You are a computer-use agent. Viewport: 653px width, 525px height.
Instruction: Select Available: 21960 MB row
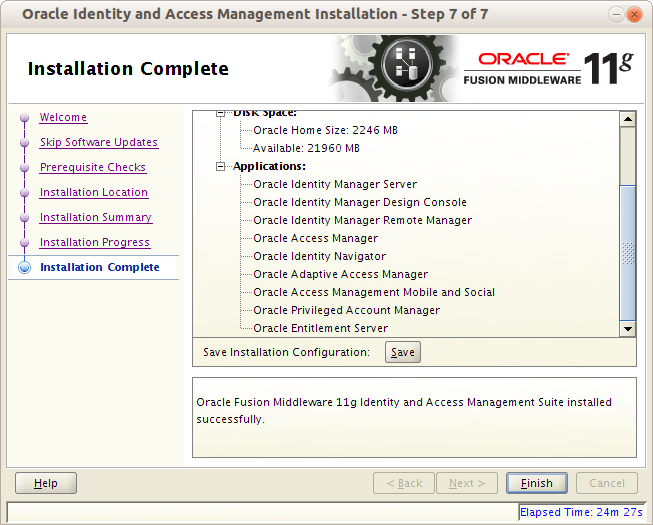(x=306, y=148)
